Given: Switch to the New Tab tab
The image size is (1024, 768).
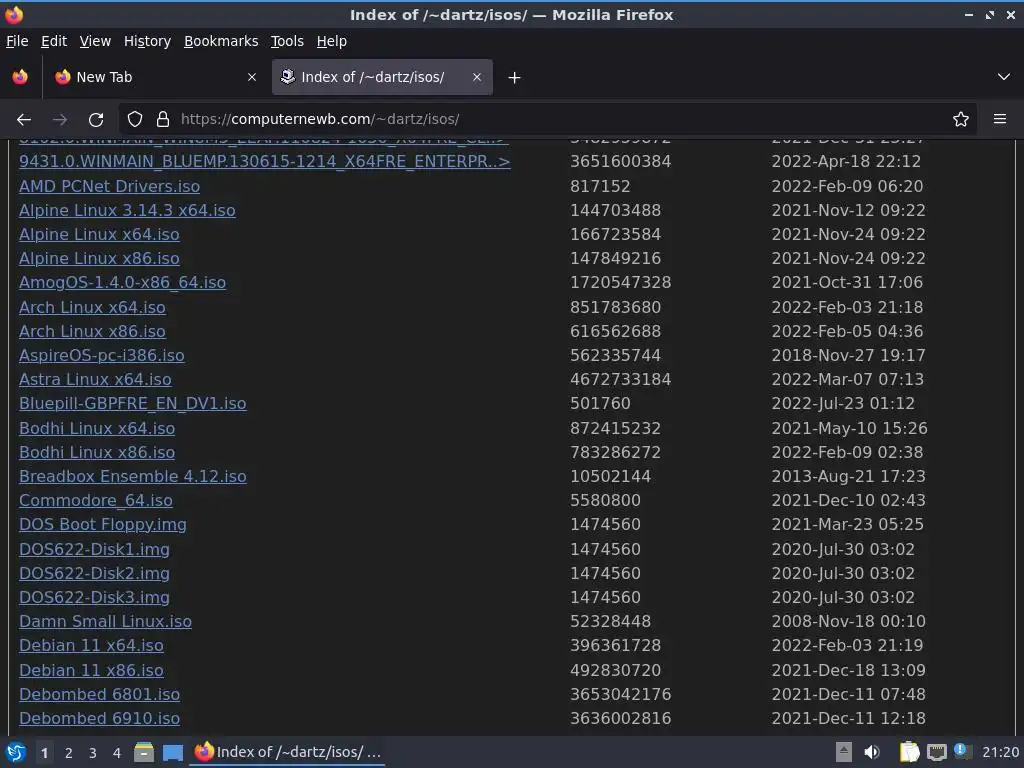Looking at the screenshot, I should [155, 77].
